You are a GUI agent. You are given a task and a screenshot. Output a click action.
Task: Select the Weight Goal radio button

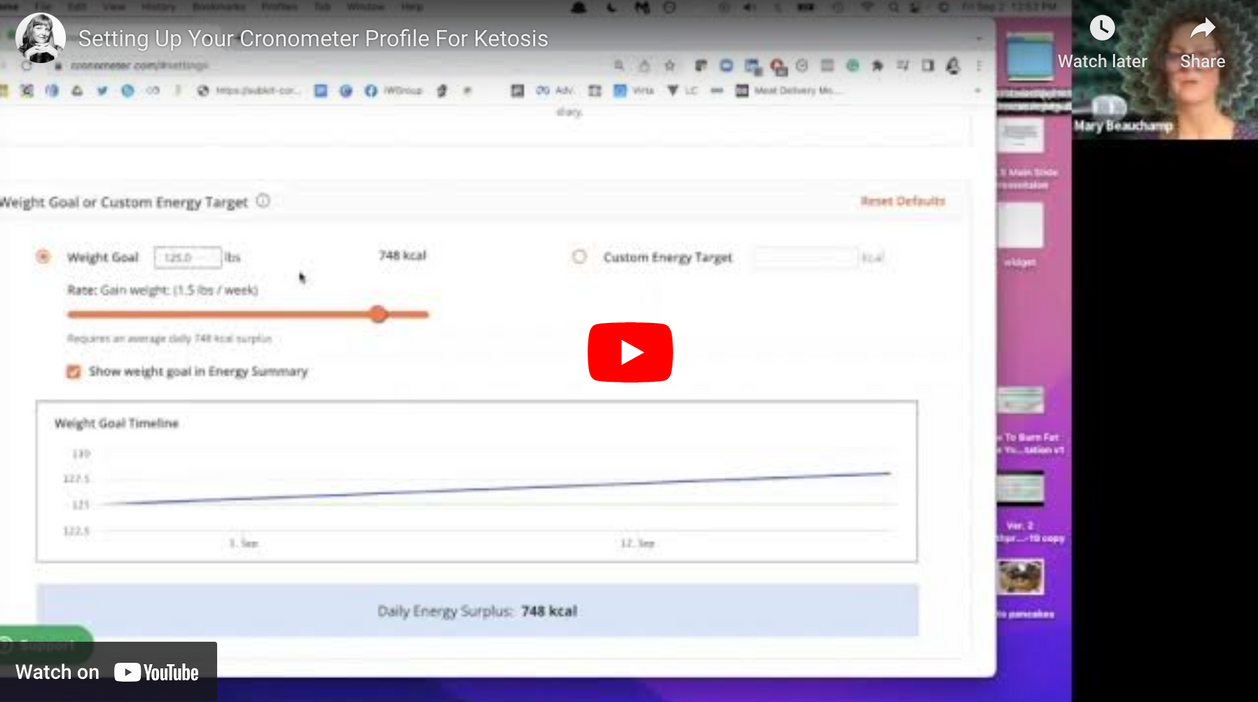pos(43,257)
